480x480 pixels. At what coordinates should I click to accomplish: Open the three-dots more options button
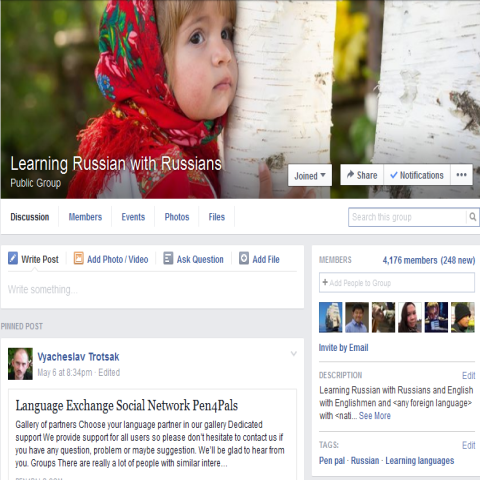[461, 175]
